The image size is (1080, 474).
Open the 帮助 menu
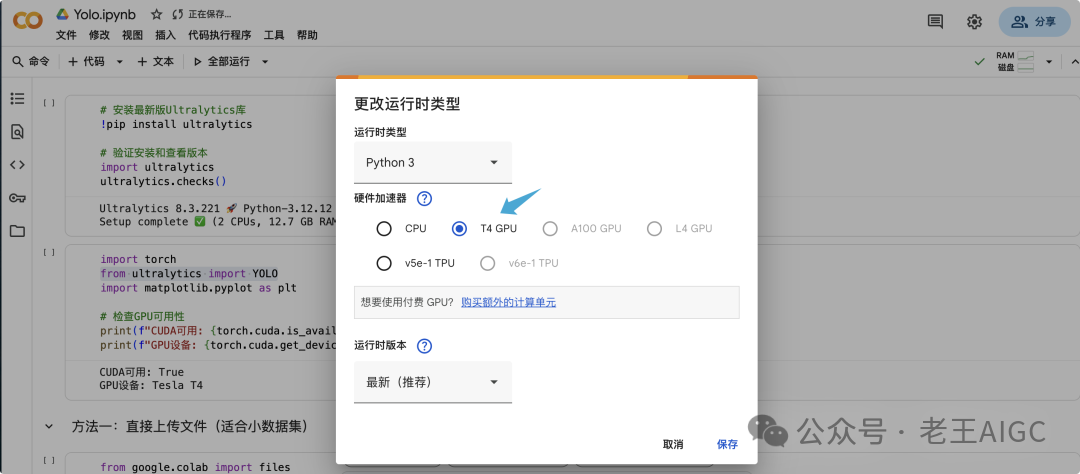pos(307,35)
